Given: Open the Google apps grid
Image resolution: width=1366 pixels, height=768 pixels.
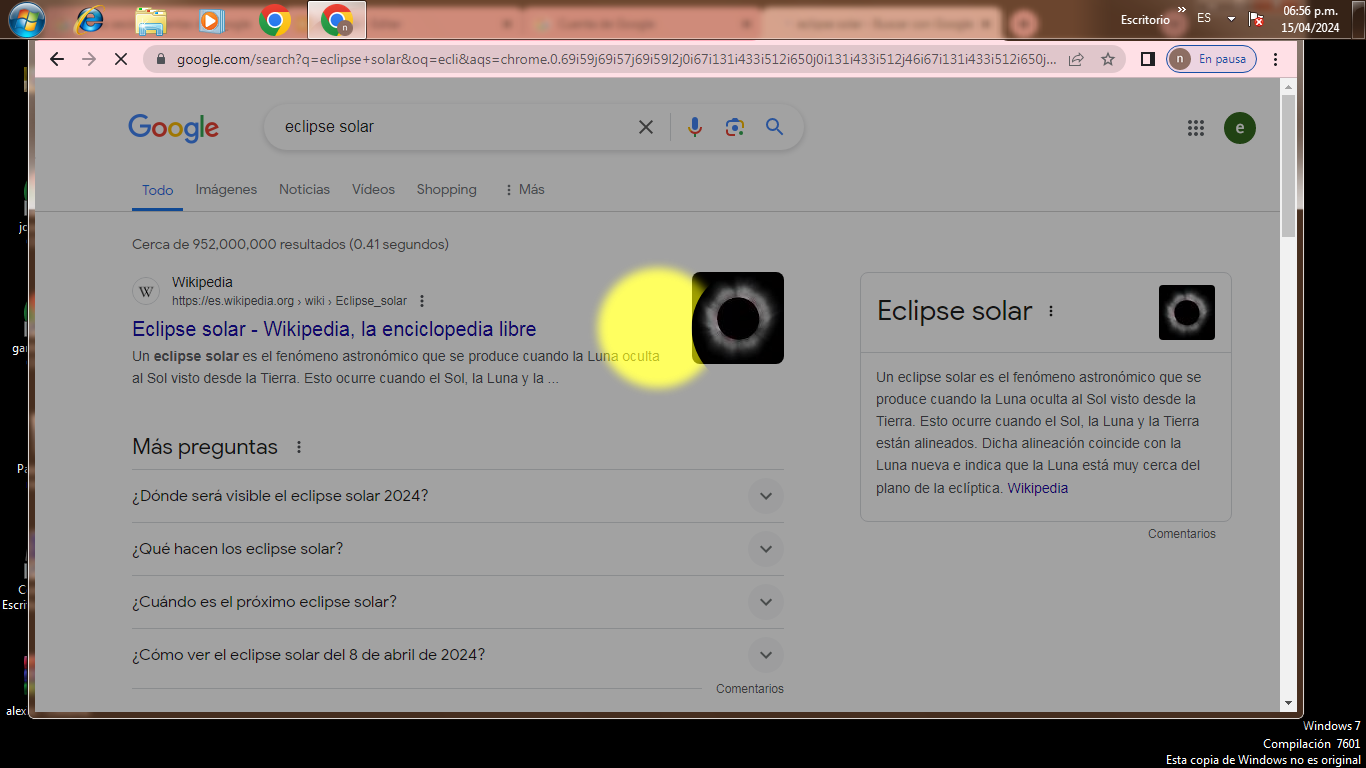Looking at the screenshot, I should point(1195,128).
